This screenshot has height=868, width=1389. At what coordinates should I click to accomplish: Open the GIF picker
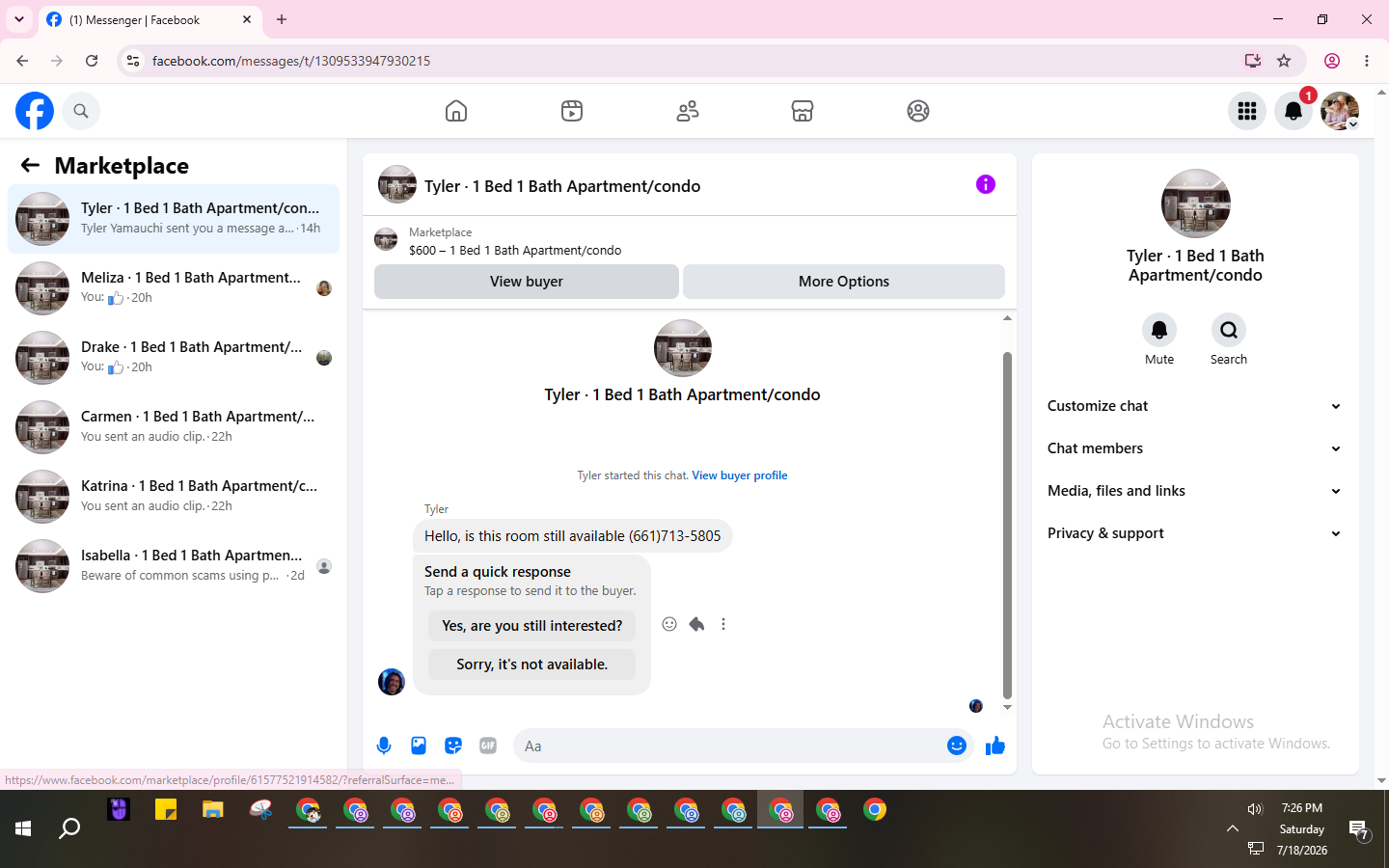click(488, 746)
